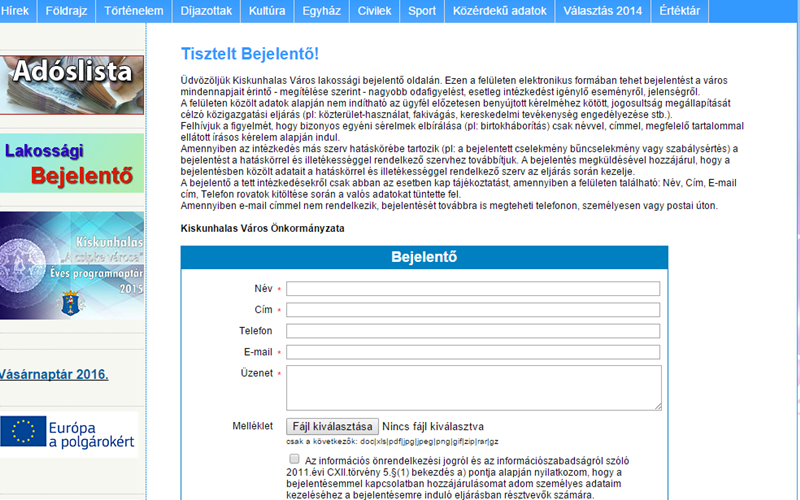
Task: Open the Vásárnaptár 2016 link
Action: 54,375
